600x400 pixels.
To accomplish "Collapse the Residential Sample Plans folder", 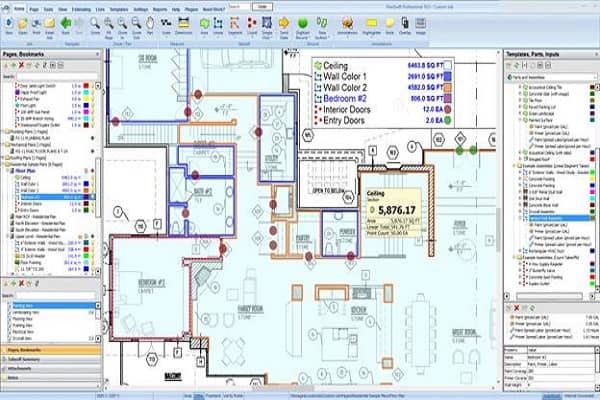I will point(3,165).
